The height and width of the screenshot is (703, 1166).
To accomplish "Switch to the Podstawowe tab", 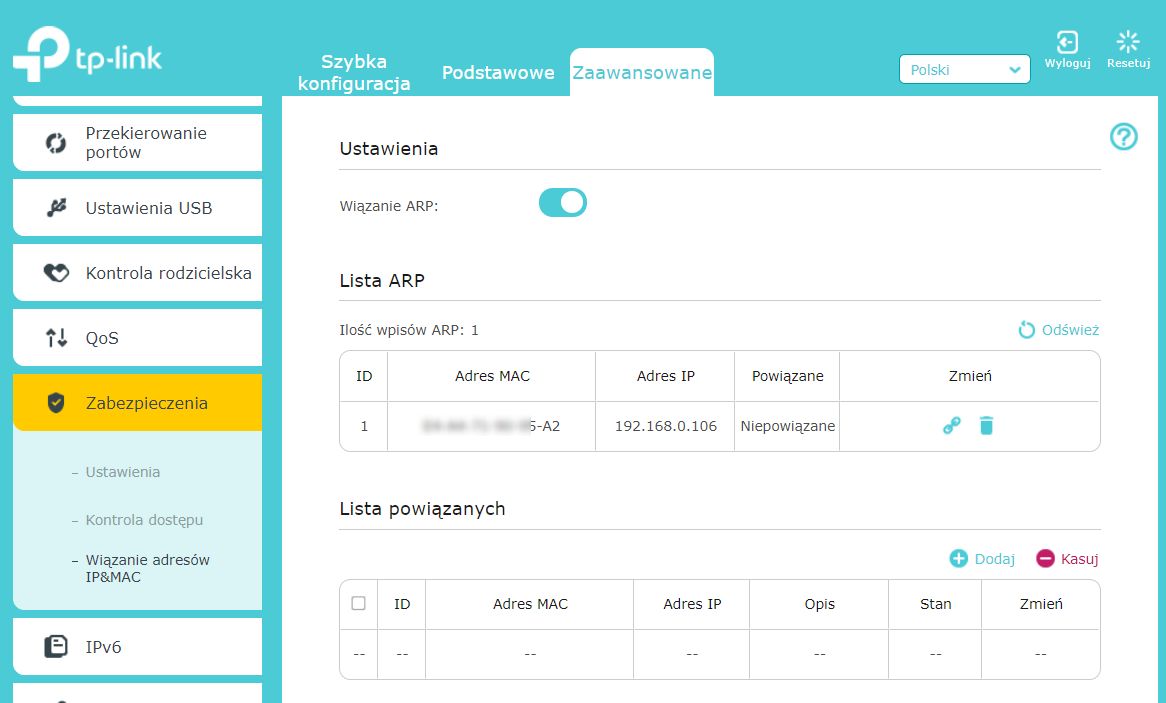I will 498,73.
